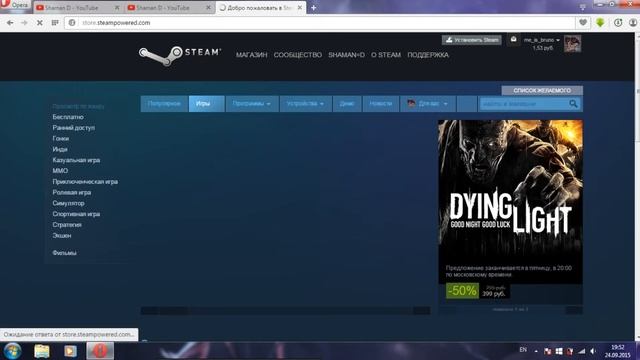The height and width of the screenshot is (360, 640).
Task: Browse the Бесплатно genre
Action: (x=68, y=117)
